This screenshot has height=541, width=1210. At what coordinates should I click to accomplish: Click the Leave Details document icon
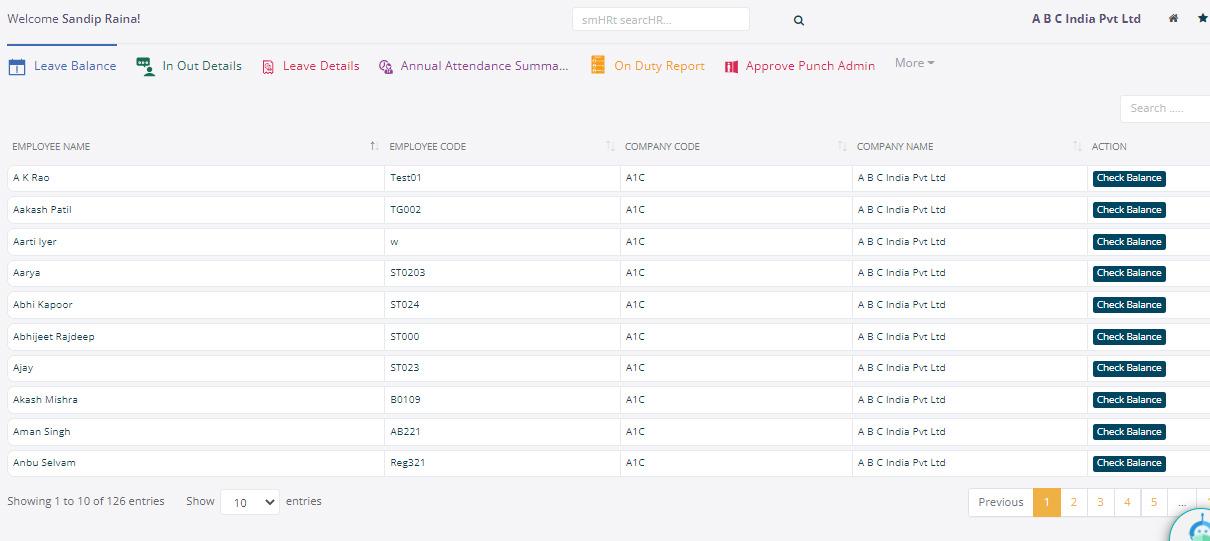coord(268,67)
